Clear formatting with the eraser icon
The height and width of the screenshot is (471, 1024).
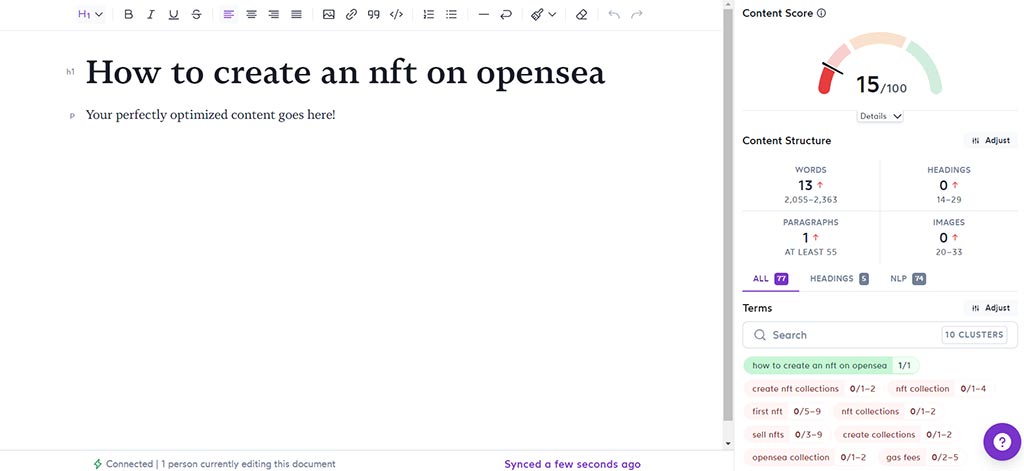(582, 15)
